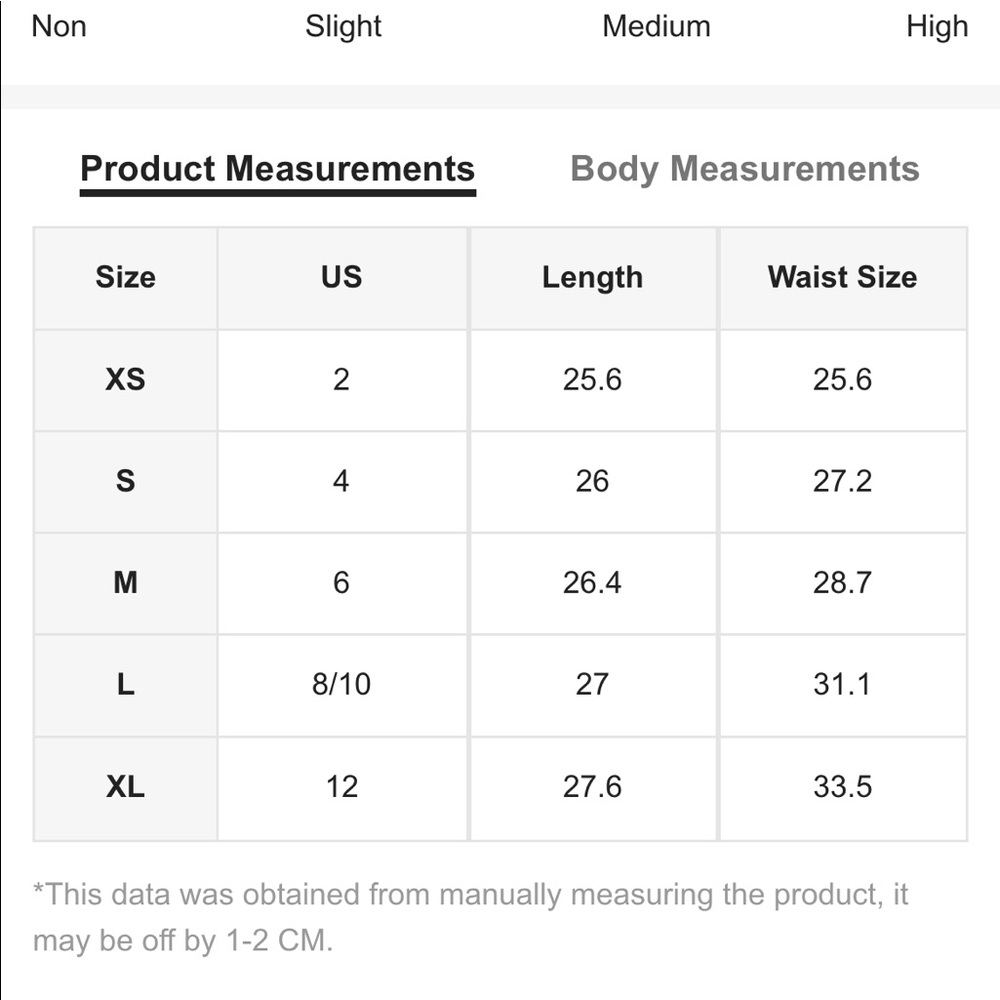Click the 'Slight' stretch label

(343, 26)
